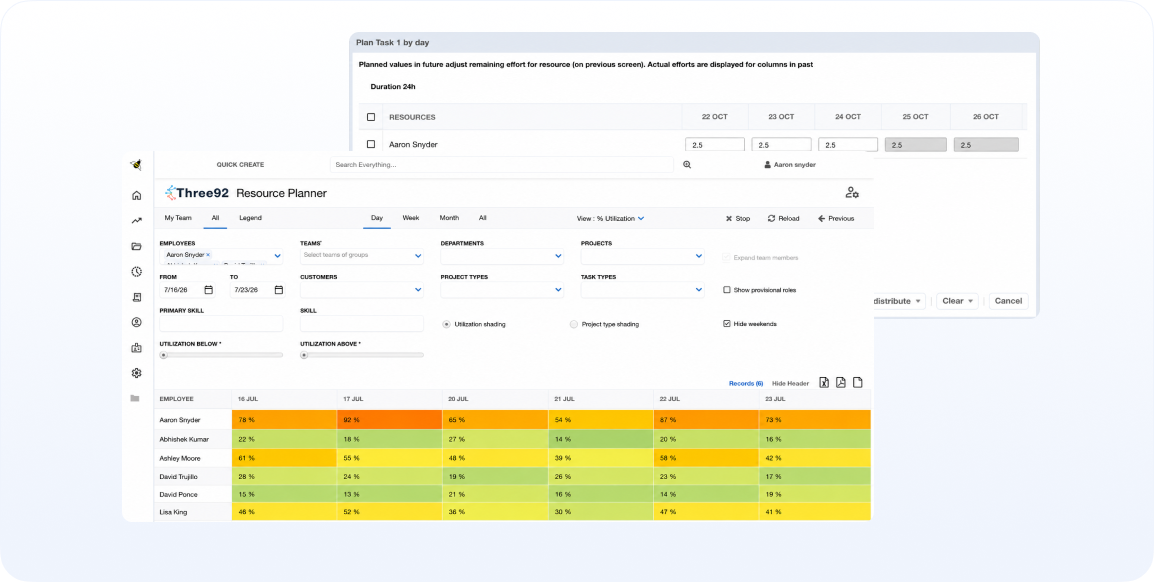This screenshot has width=1154, height=582.
Task: Click the search magnifier icon
Action: 687,165
